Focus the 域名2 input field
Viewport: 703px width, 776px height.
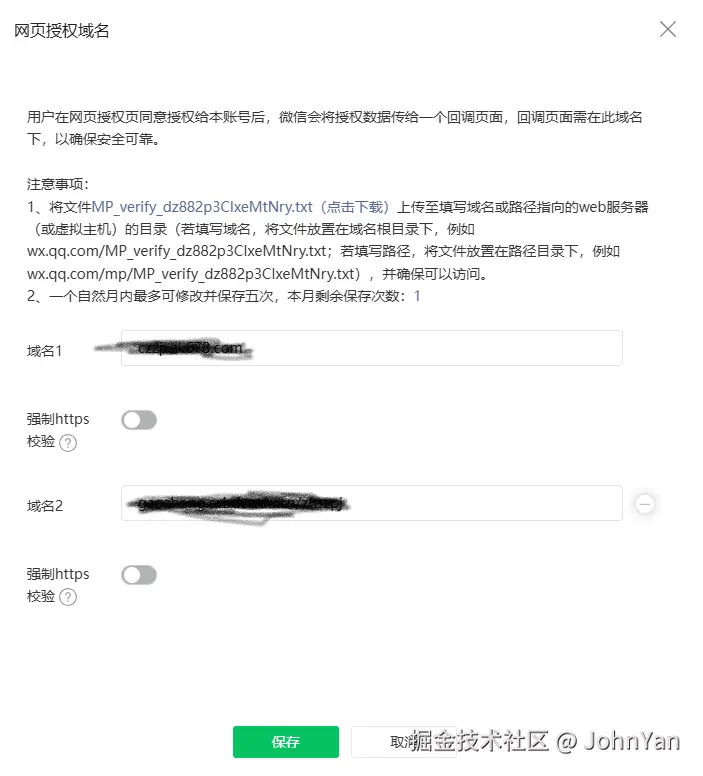pos(372,503)
